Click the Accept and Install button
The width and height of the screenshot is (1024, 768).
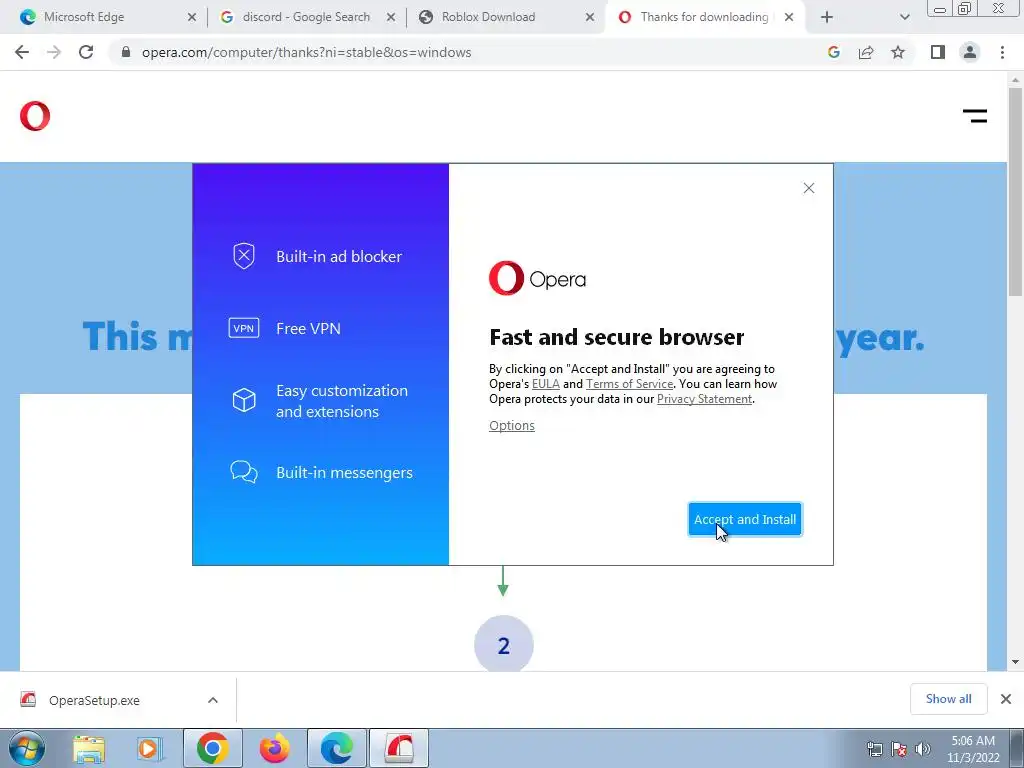(744, 519)
